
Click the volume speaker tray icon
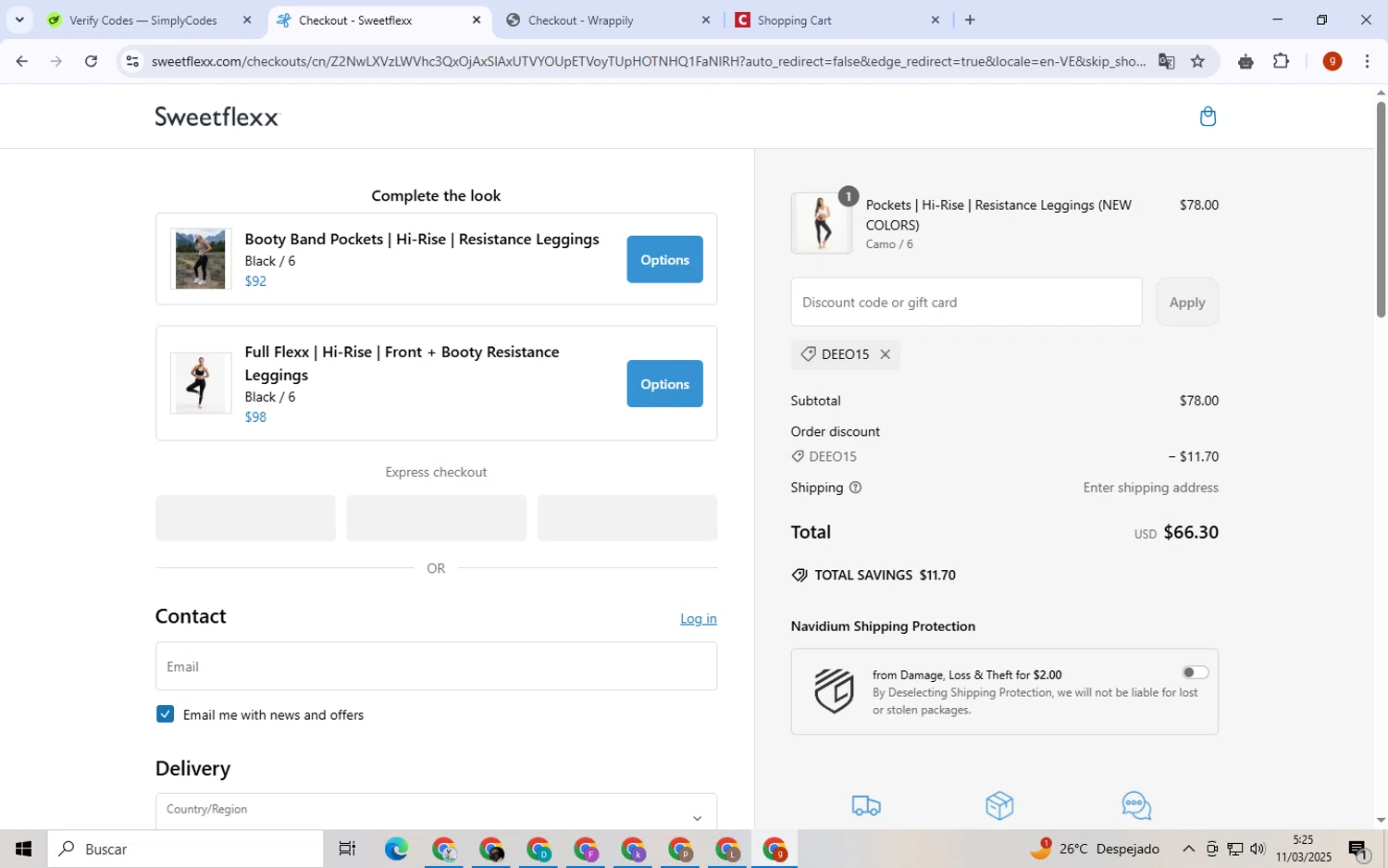point(1257,849)
